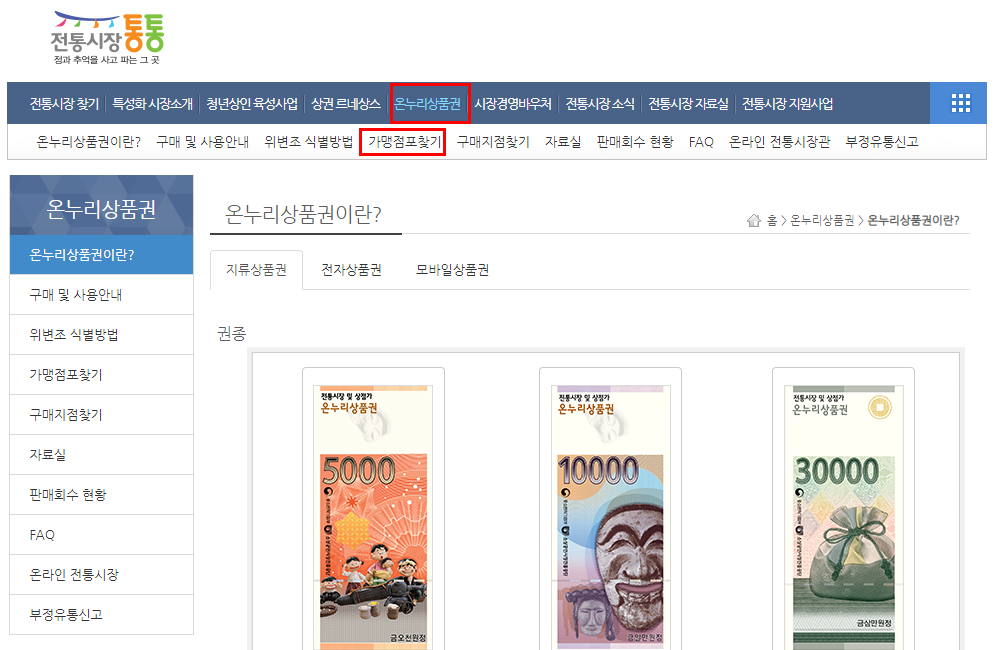This screenshot has height=650, width=1000.
Task: Switch to the 전자상품권 tab
Action: pos(351,270)
